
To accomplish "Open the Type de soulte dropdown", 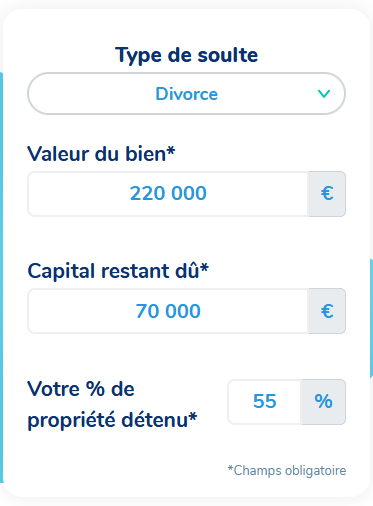I will tap(186, 94).
